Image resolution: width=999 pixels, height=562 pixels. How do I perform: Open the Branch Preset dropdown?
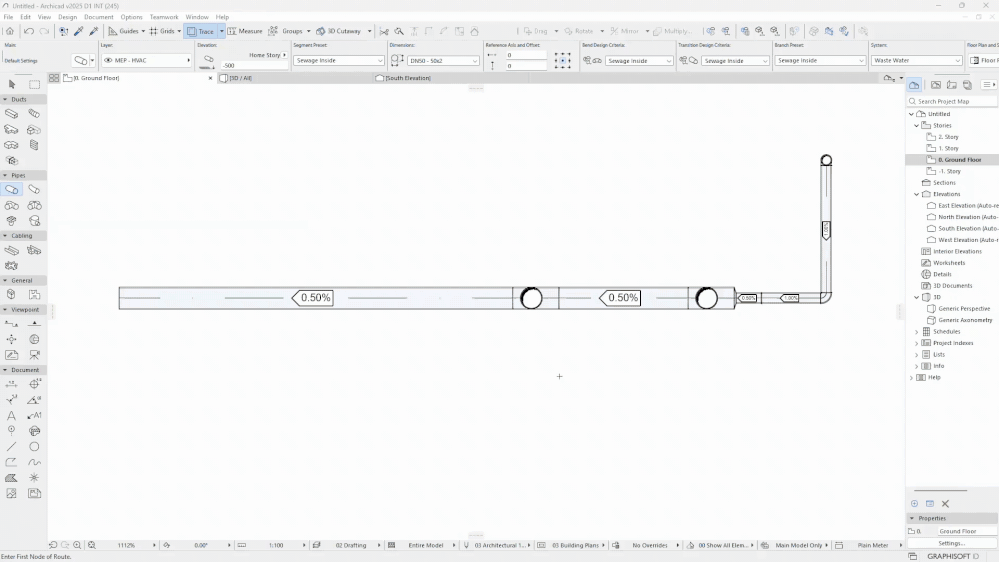[819, 61]
